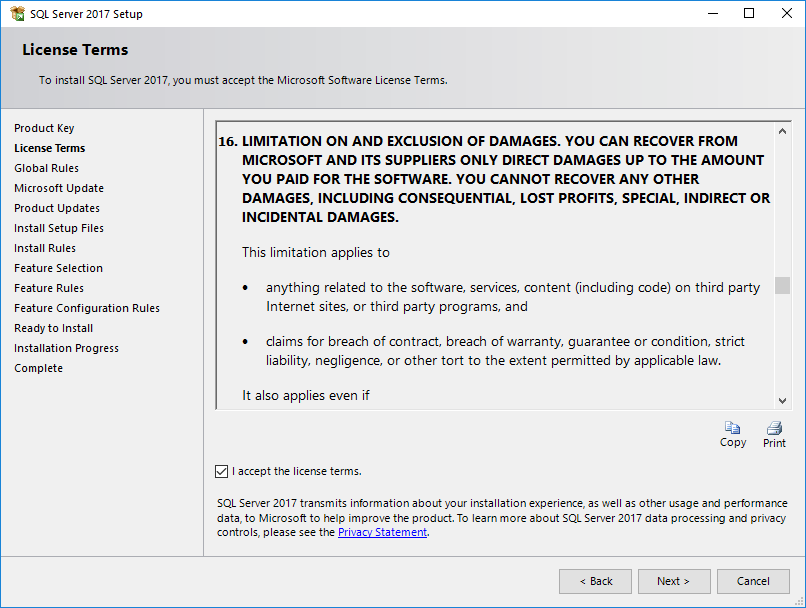Select the Complete step
Image resolution: width=806 pixels, height=608 pixels.
pos(39,369)
